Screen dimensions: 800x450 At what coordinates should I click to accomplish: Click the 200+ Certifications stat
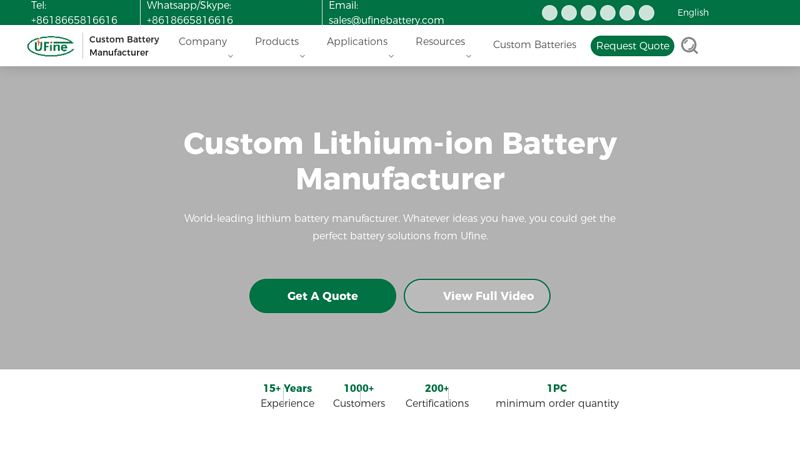[437, 396]
